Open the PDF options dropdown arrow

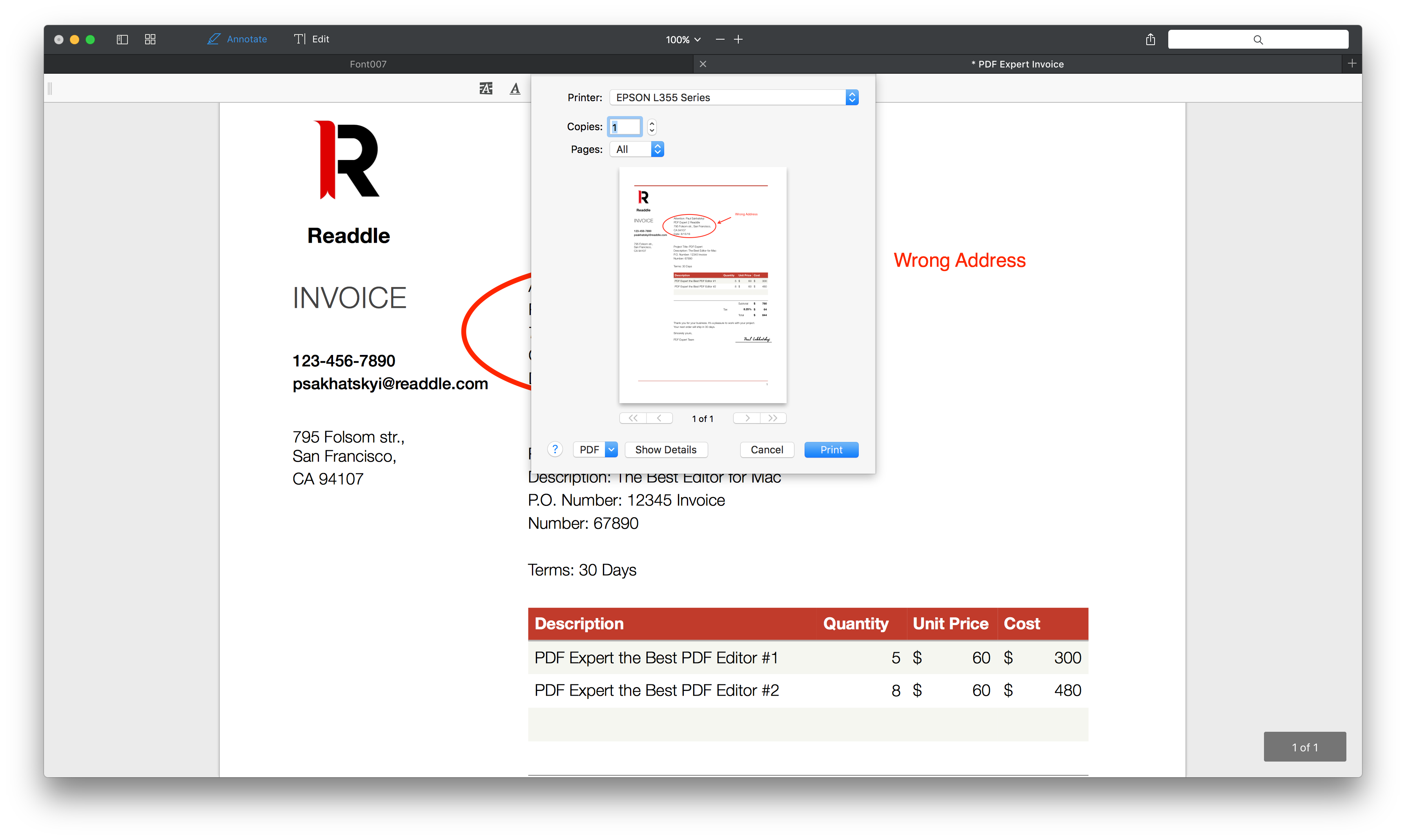(x=611, y=449)
